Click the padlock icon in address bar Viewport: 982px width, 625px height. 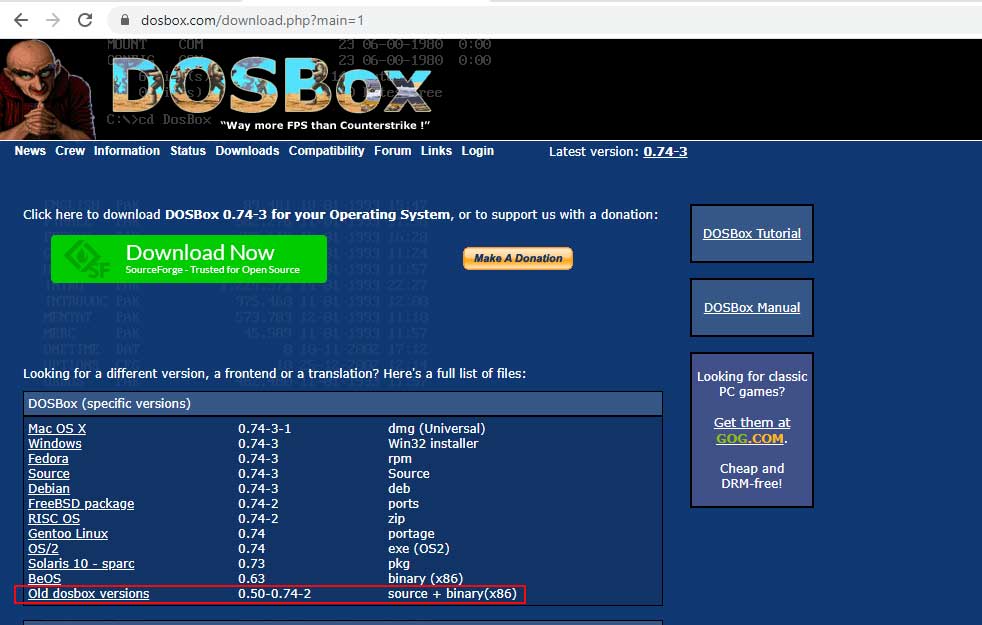[x=125, y=20]
